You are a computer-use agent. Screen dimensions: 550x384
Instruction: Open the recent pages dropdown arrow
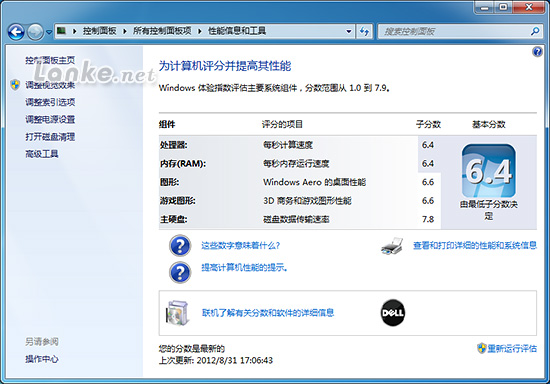point(49,32)
